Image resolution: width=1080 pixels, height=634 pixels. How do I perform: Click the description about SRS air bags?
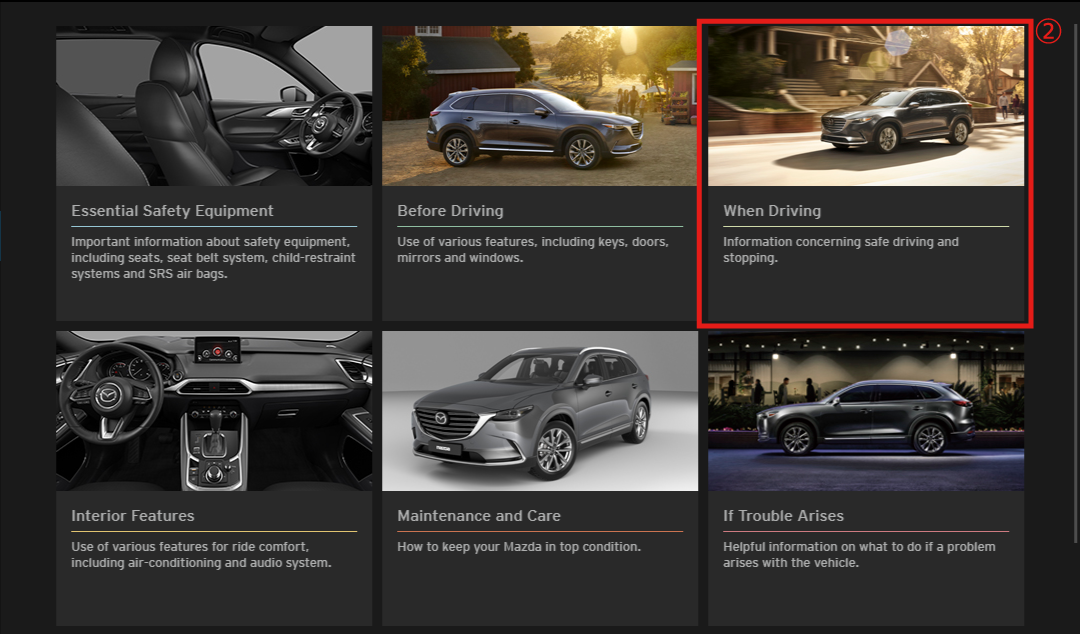(x=213, y=258)
